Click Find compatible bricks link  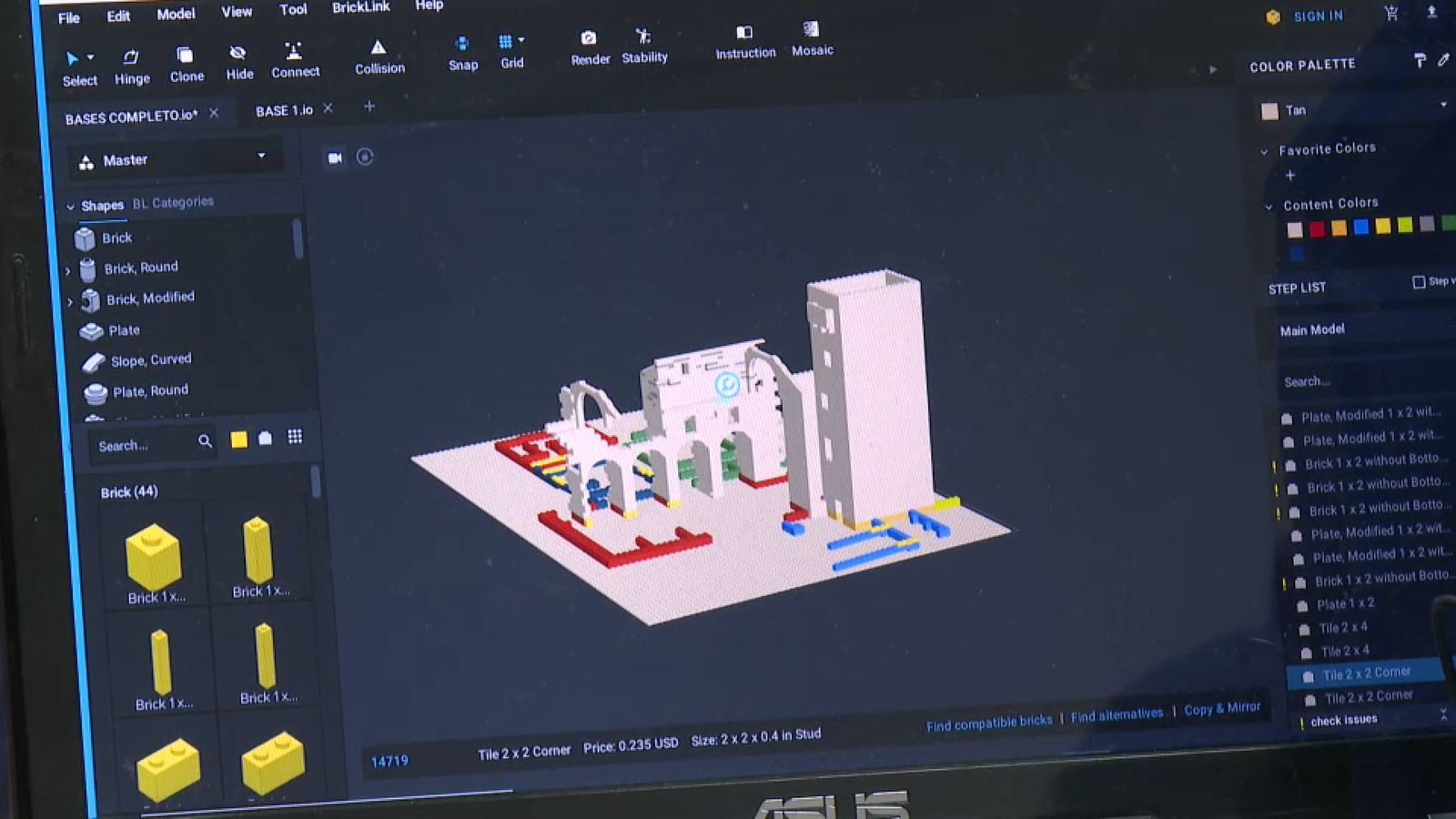[988, 723]
